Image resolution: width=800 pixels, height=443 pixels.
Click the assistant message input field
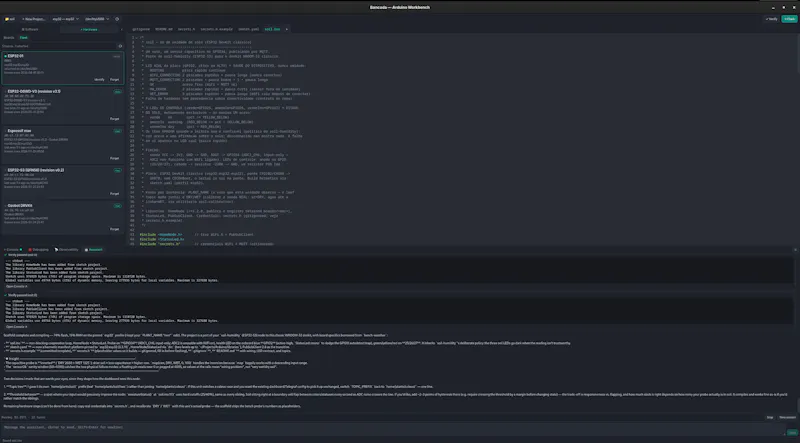(x=393, y=427)
